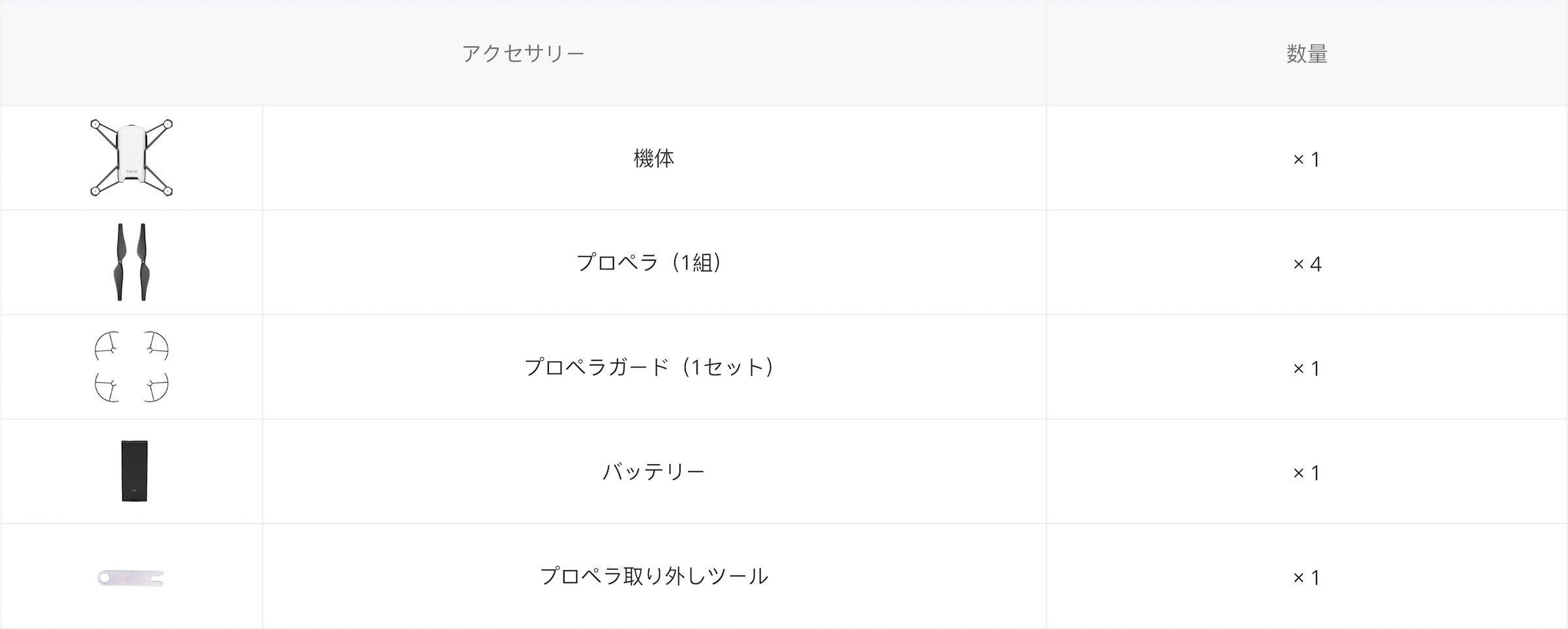
Task: Click the top-left propeller guard ring
Action: (x=107, y=346)
